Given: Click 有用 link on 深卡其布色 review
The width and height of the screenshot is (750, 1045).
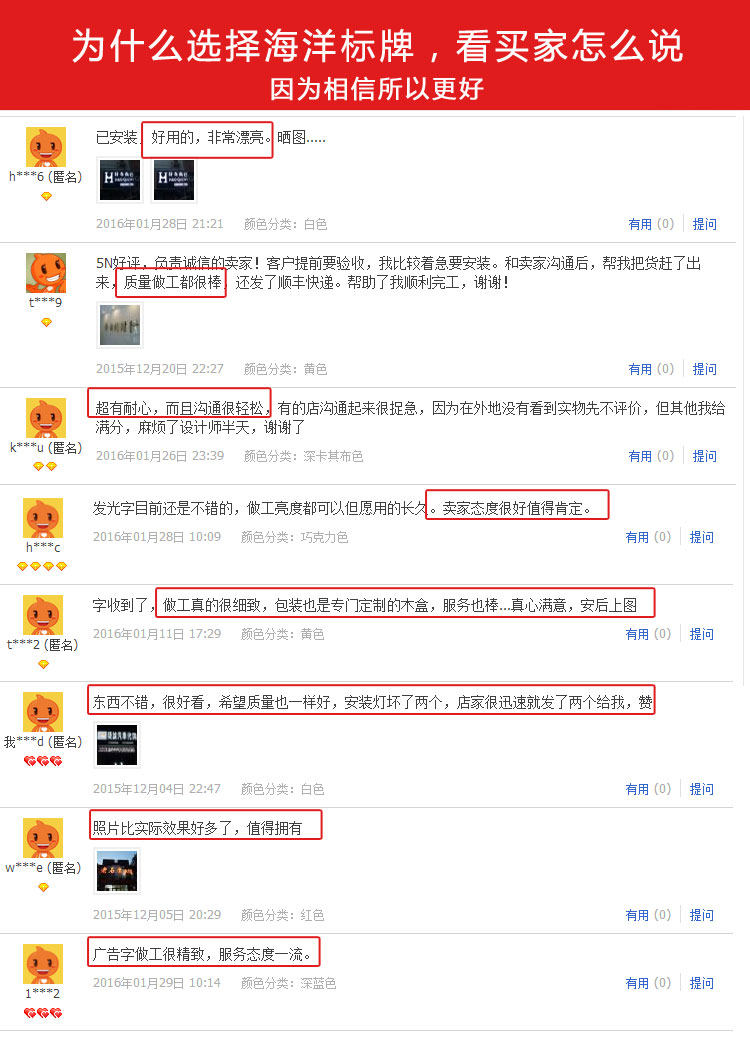Looking at the screenshot, I should tap(640, 456).
